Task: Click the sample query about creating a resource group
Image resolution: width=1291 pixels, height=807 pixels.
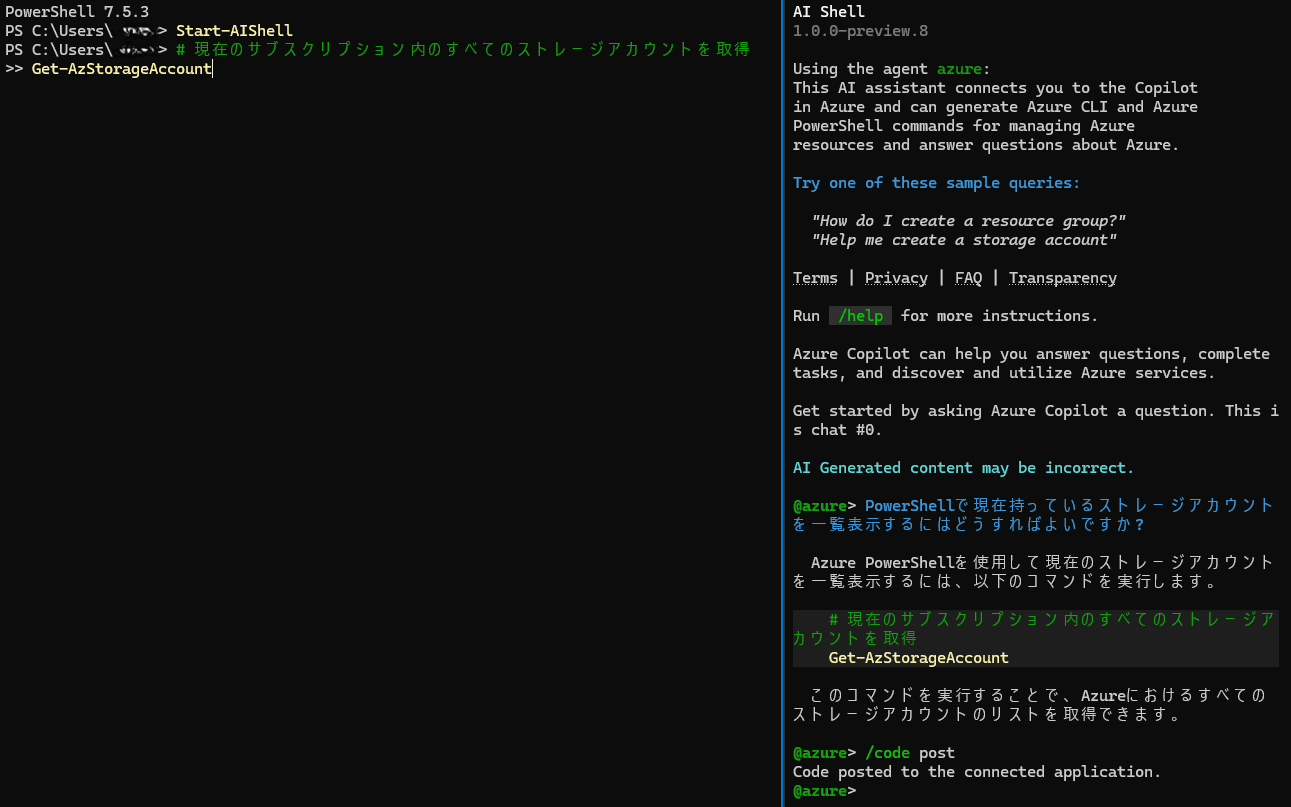Action: click(968, 221)
